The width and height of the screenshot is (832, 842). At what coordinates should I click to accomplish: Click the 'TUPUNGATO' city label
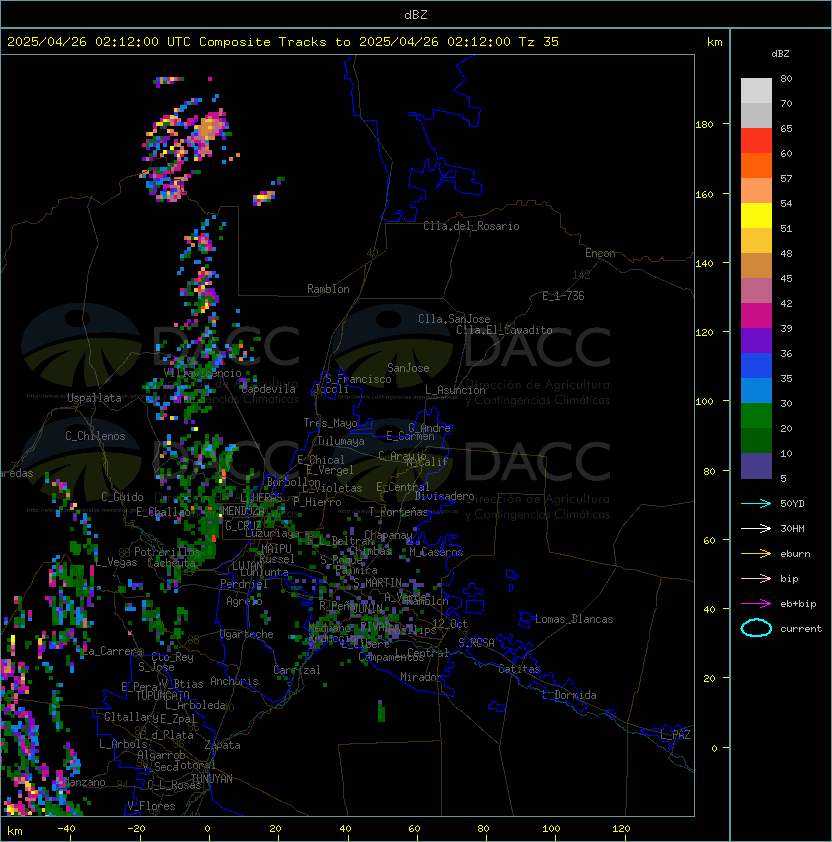[162, 695]
